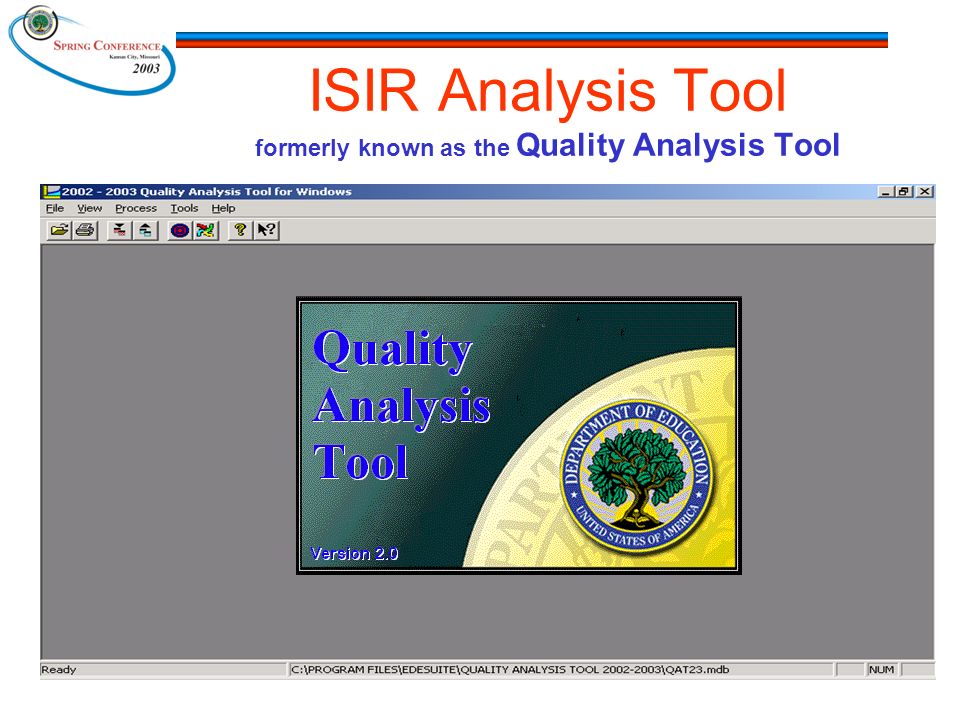Open the Help menu
960x720 pixels.
click(223, 208)
